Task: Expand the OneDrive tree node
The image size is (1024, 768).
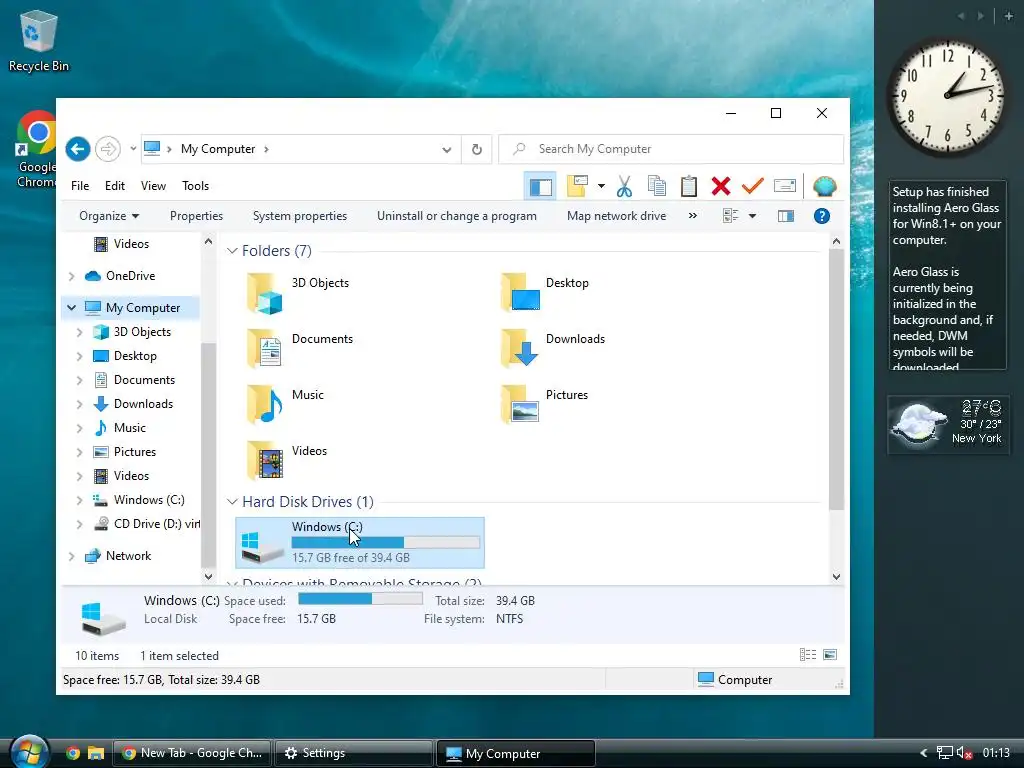Action: tap(71, 276)
